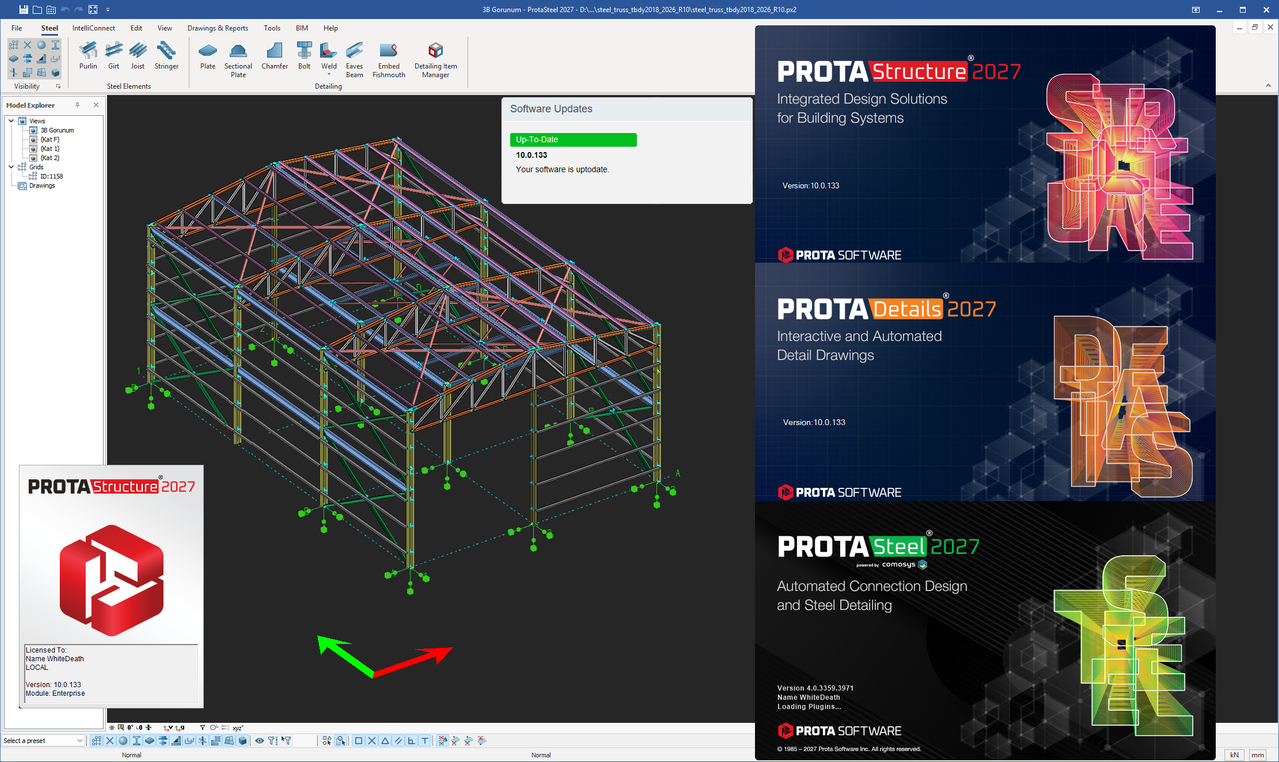
Task: Open the Weld dropdown arrow
Action: 329,74
